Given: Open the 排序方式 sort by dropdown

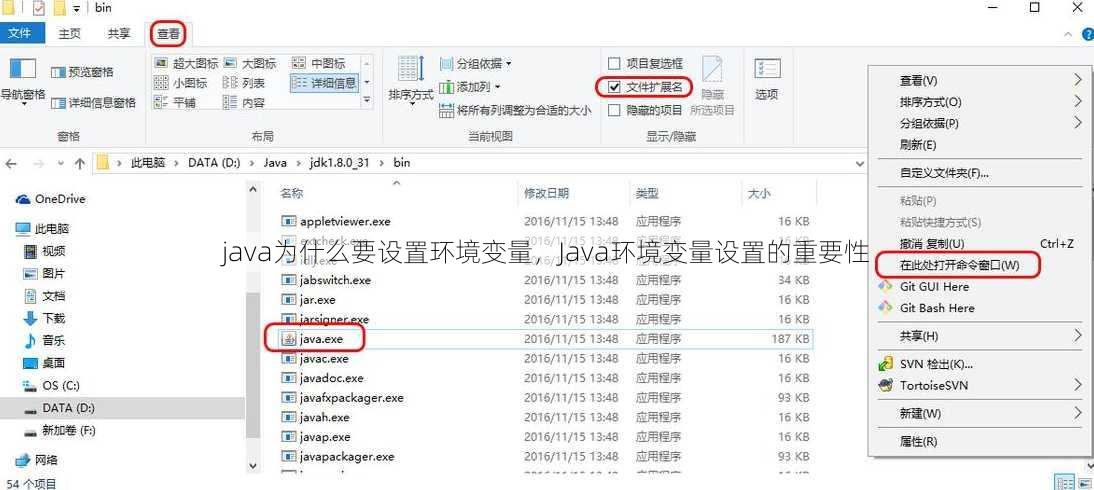Looking at the screenshot, I should [x=411, y=81].
